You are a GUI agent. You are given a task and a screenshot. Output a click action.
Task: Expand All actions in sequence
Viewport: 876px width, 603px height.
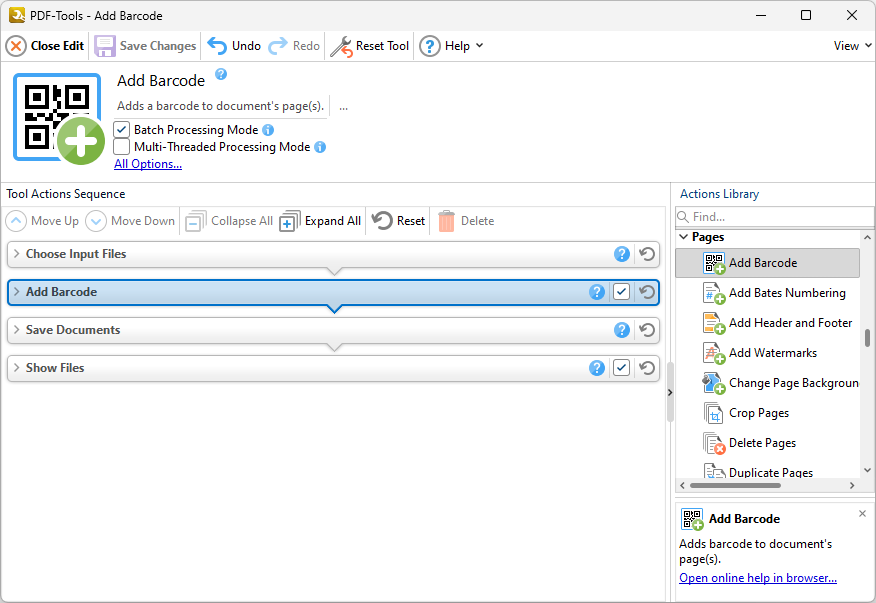[320, 221]
